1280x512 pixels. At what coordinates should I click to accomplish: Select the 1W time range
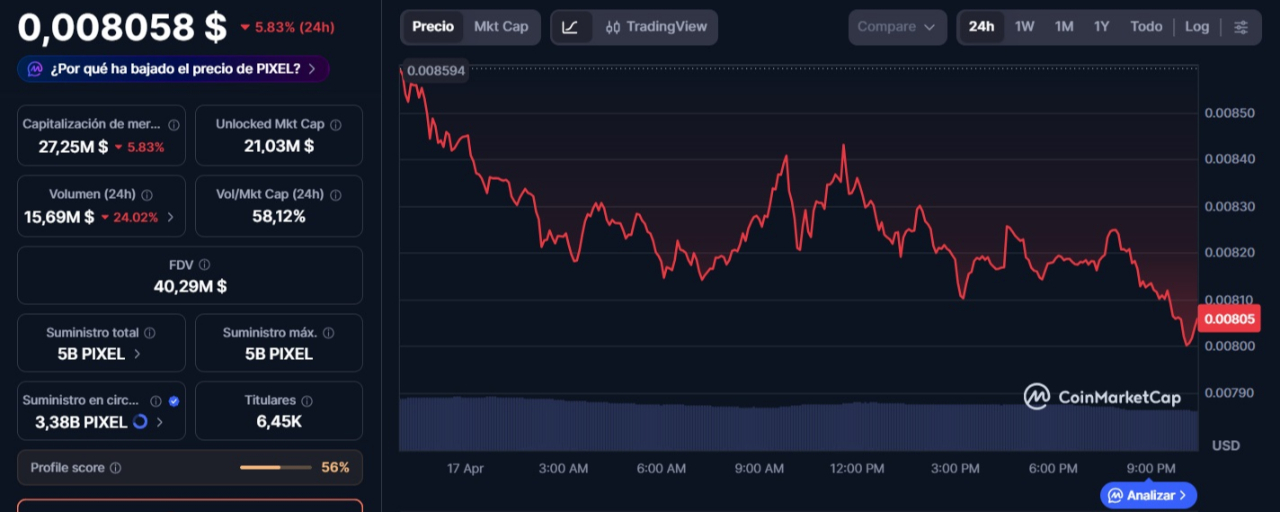[1025, 27]
